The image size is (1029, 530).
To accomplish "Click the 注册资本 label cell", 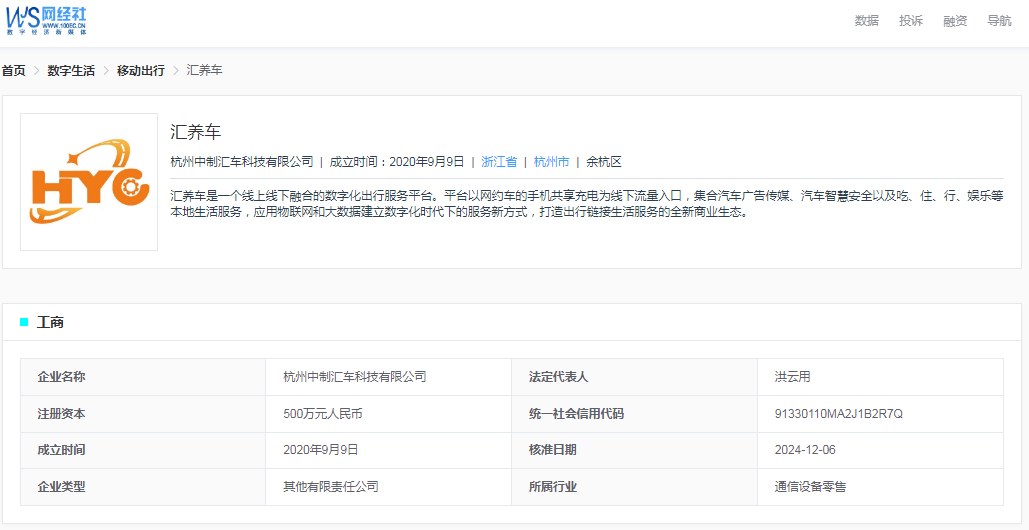I will click(x=143, y=414).
